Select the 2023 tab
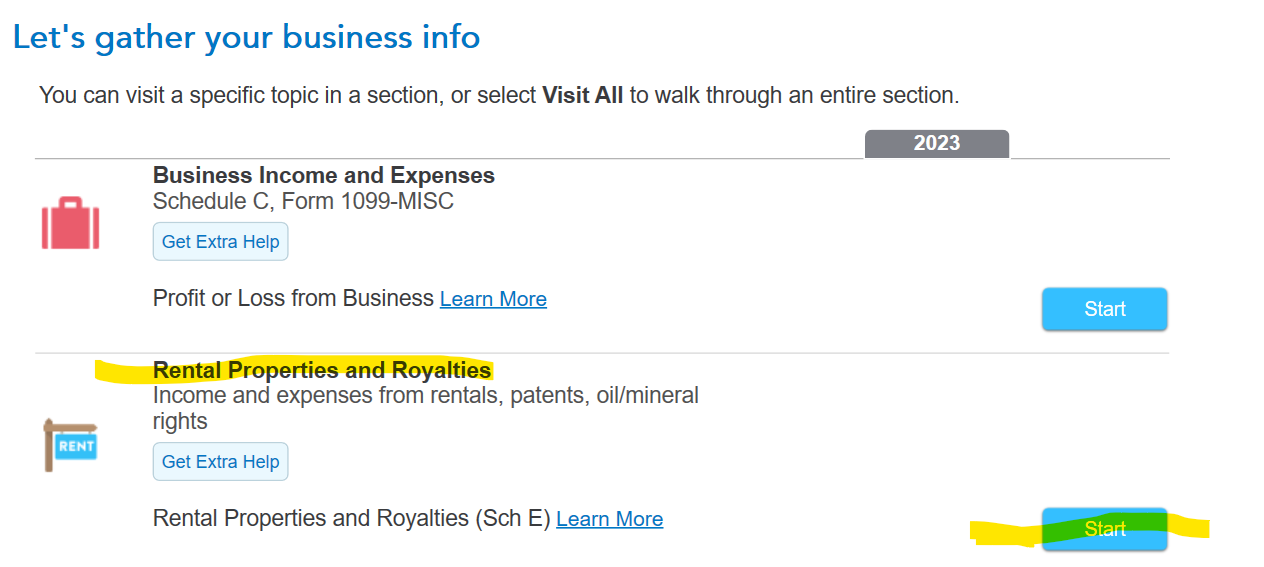 [x=936, y=143]
